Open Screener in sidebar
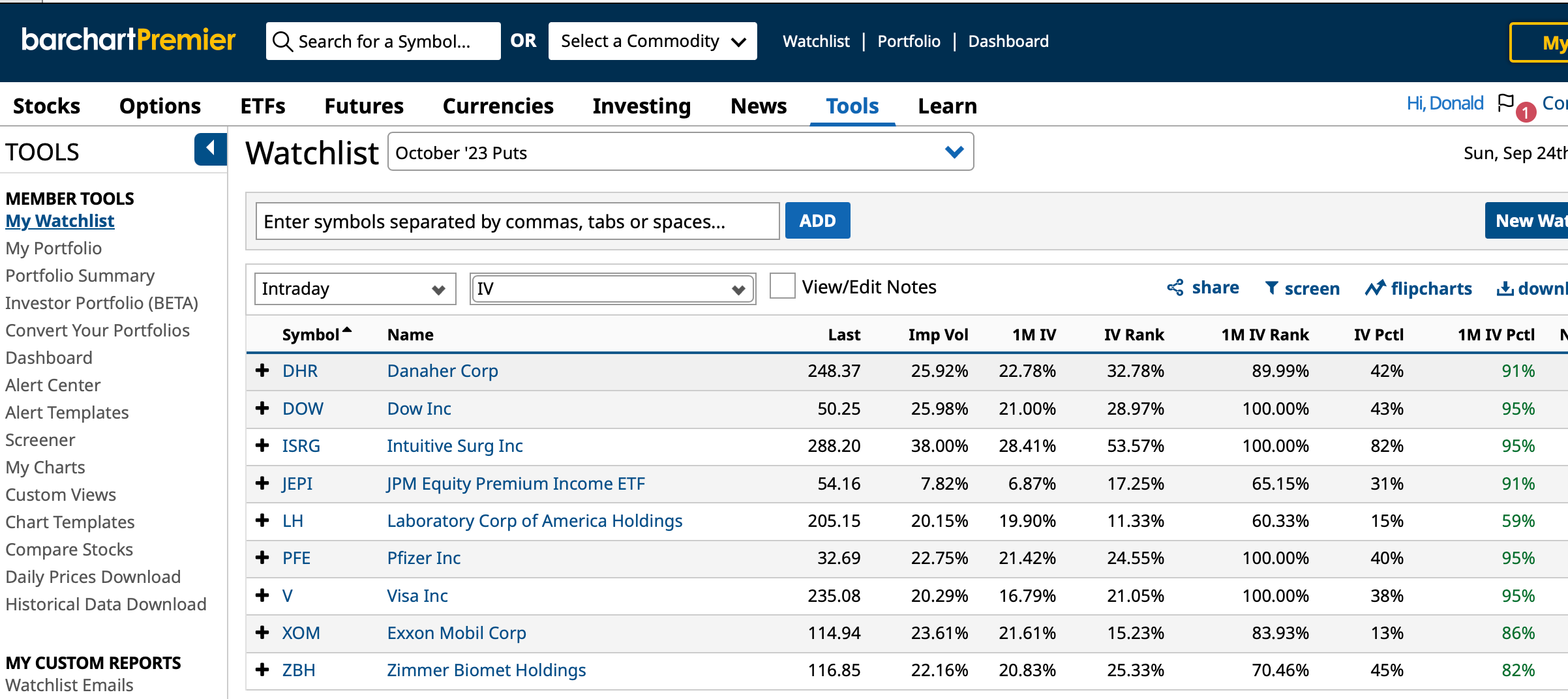 coord(40,439)
